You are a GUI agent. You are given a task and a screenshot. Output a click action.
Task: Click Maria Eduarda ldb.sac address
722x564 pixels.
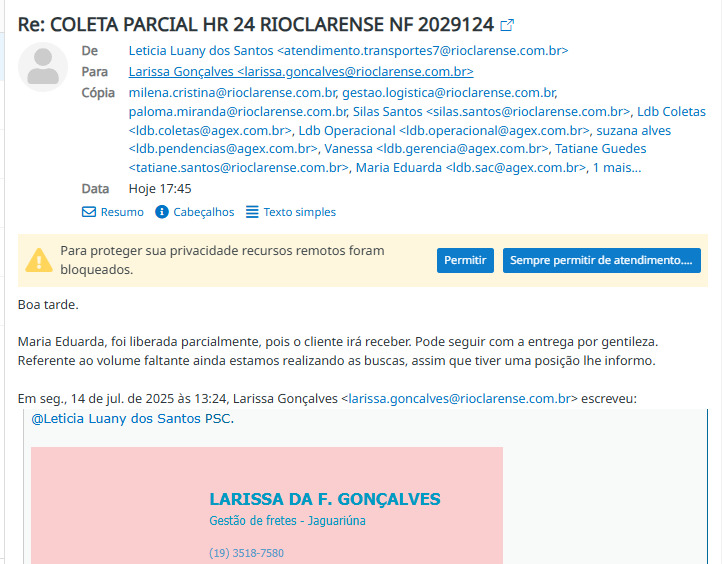tap(471, 167)
